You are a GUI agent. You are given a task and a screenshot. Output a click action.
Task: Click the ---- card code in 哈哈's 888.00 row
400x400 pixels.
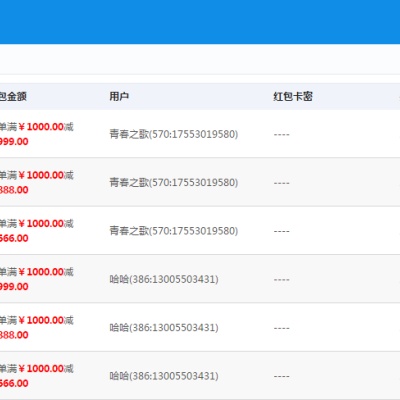tap(282, 328)
